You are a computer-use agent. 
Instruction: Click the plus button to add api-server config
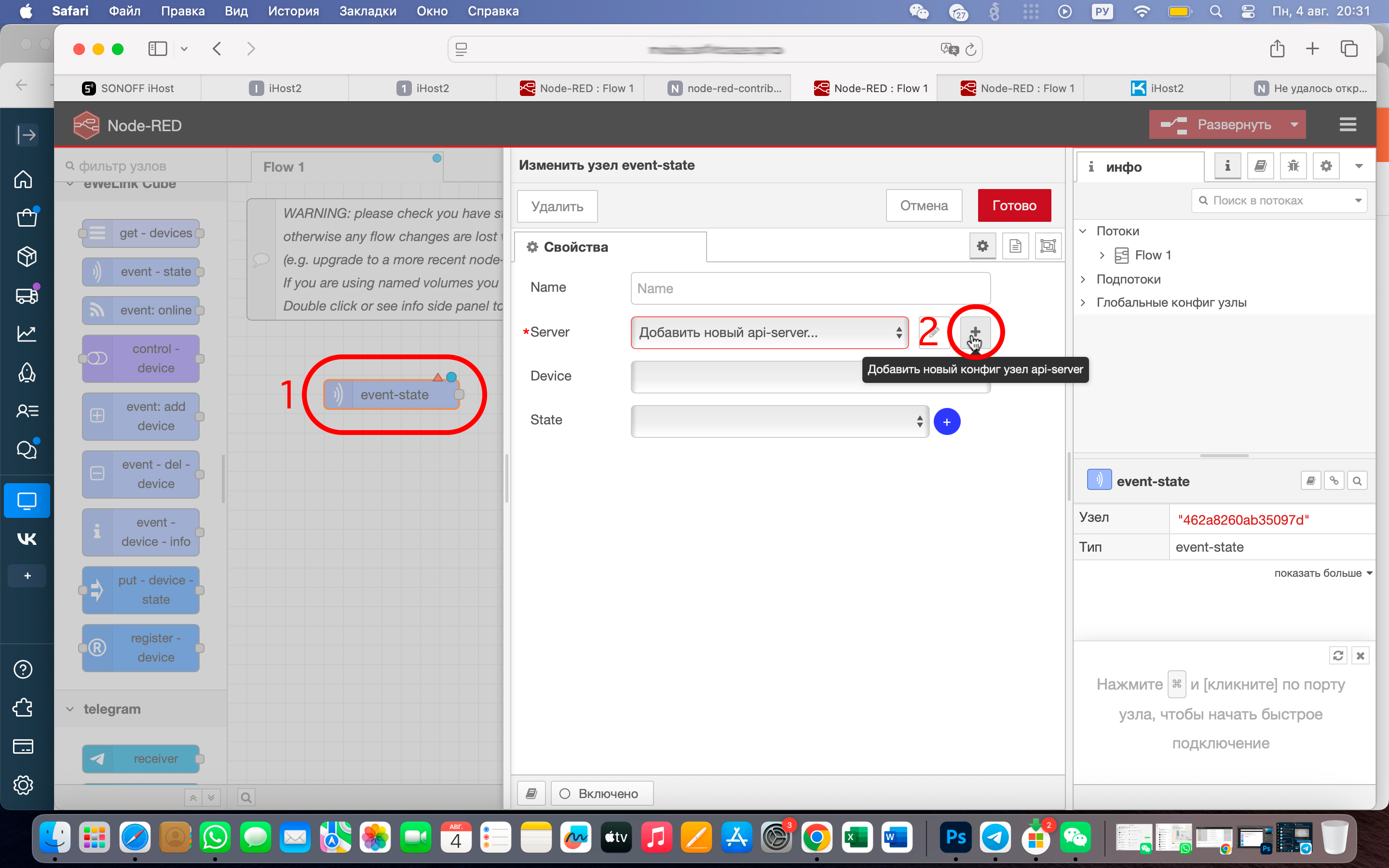click(975, 332)
